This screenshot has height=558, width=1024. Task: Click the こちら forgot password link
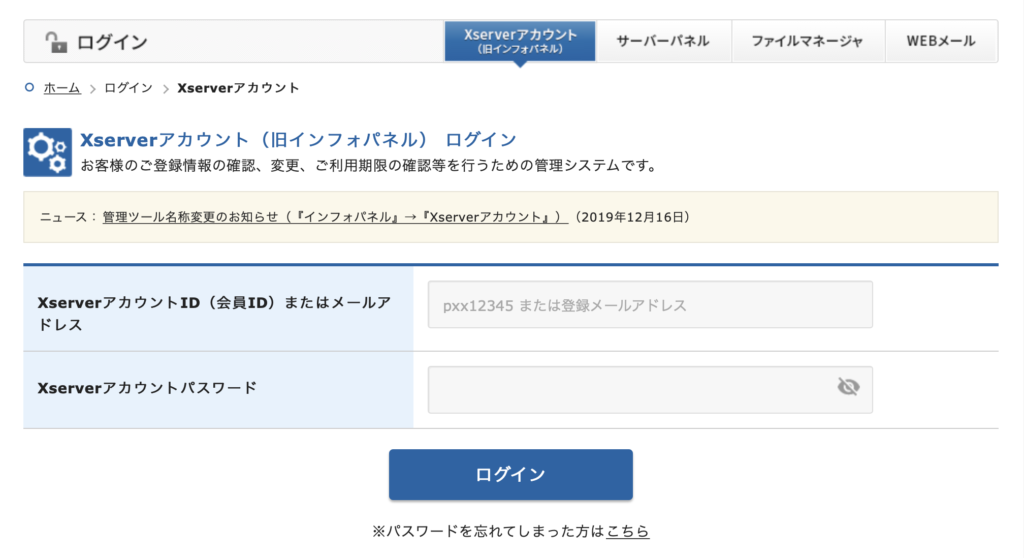[628, 531]
